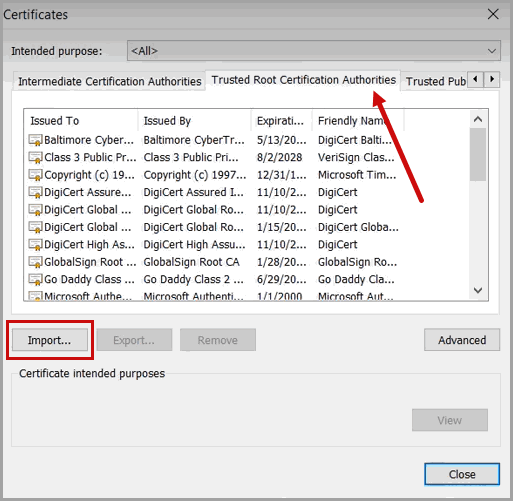
Task: Click 'Microsoft Tim...' friendly name
Action: (x=357, y=175)
